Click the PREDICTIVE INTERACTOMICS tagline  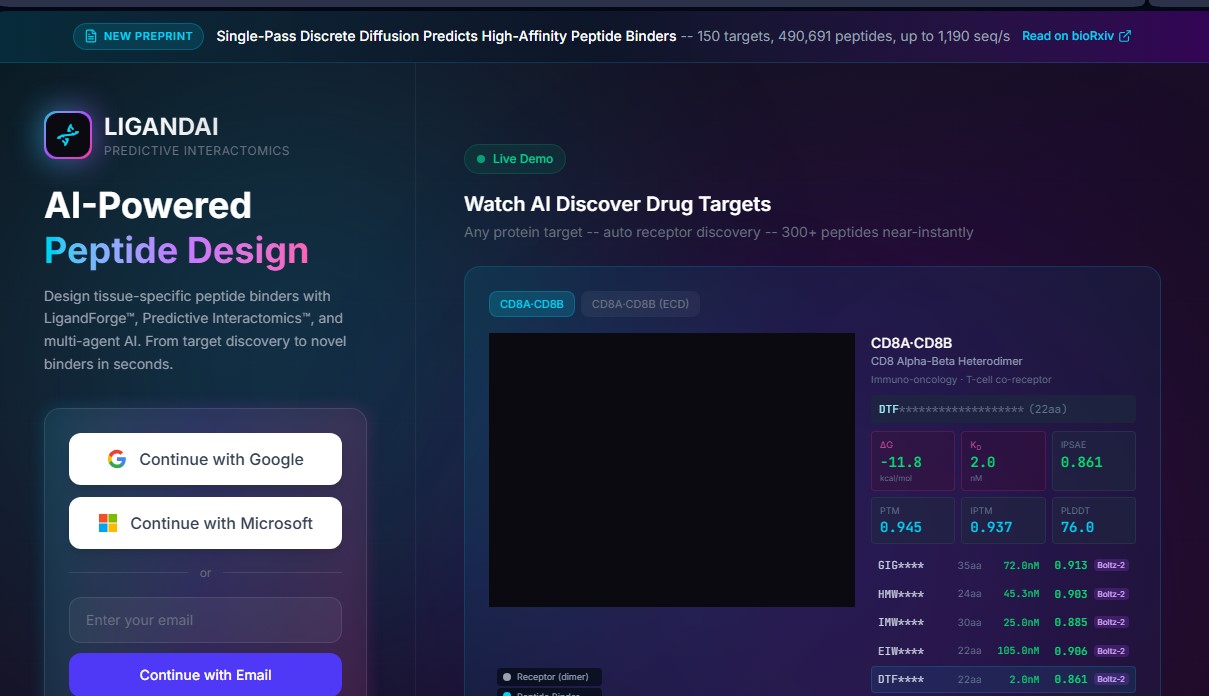point(197,151)
